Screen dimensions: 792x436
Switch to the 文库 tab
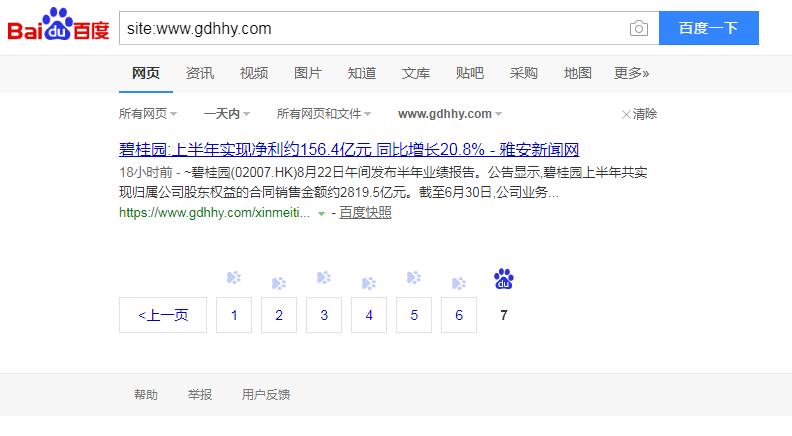click(416, 73)
